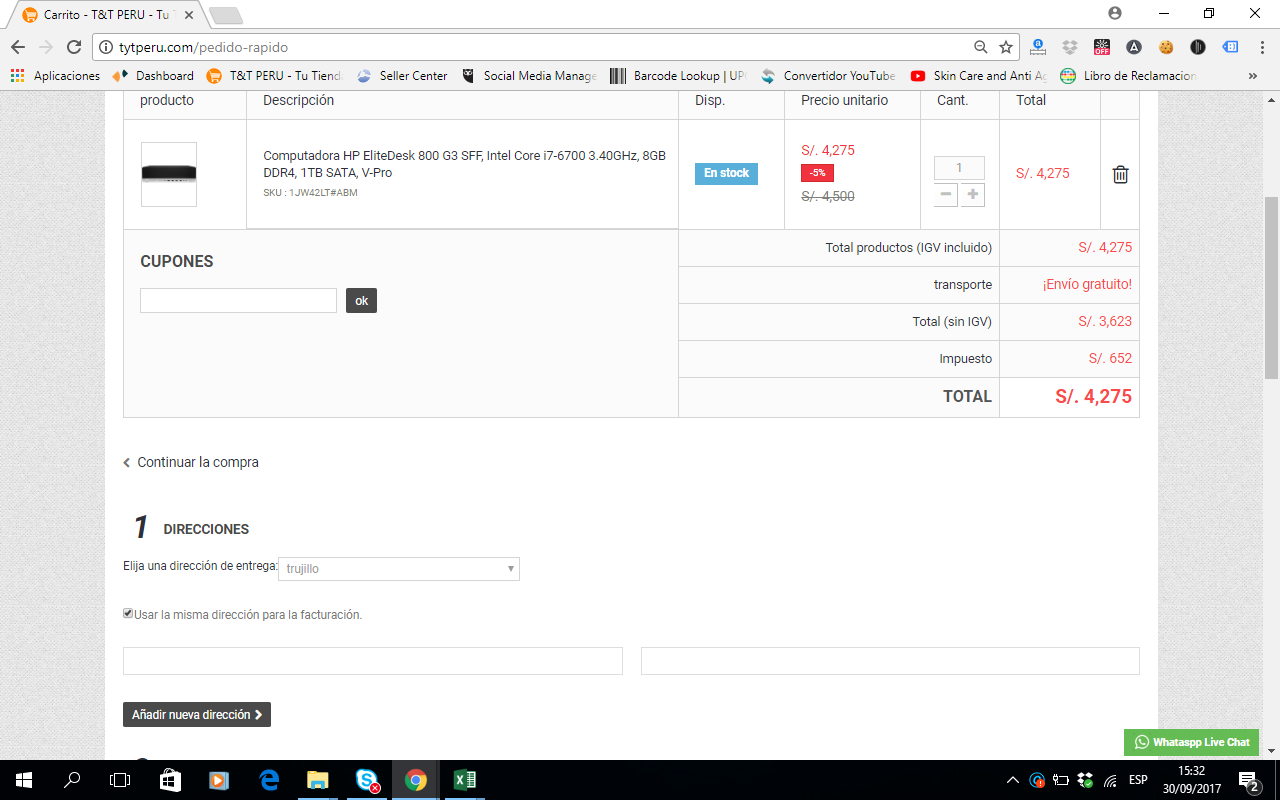
Task: Open Excel from the taskbar
Action: [465, 780]
